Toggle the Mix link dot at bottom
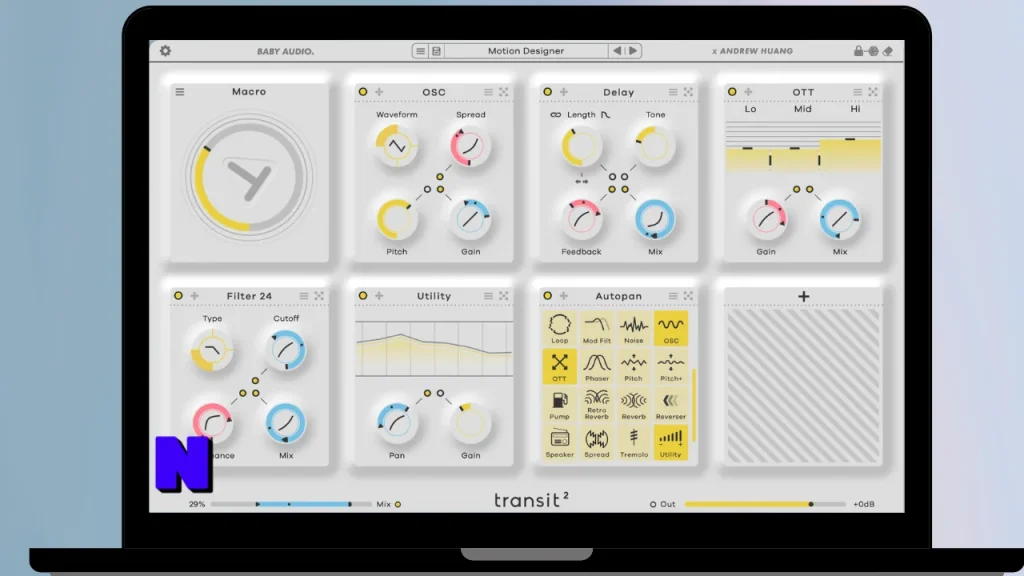The width and height of the screenshot is (1024, 576). pyautogui.click(x=398, y=504)
